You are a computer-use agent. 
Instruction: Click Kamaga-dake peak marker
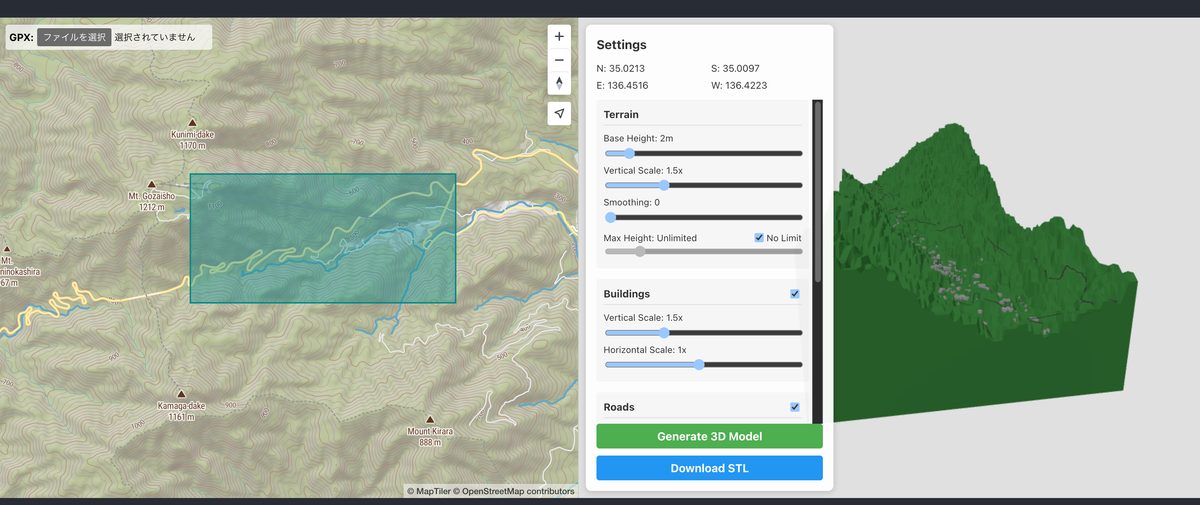pos(181,394)
